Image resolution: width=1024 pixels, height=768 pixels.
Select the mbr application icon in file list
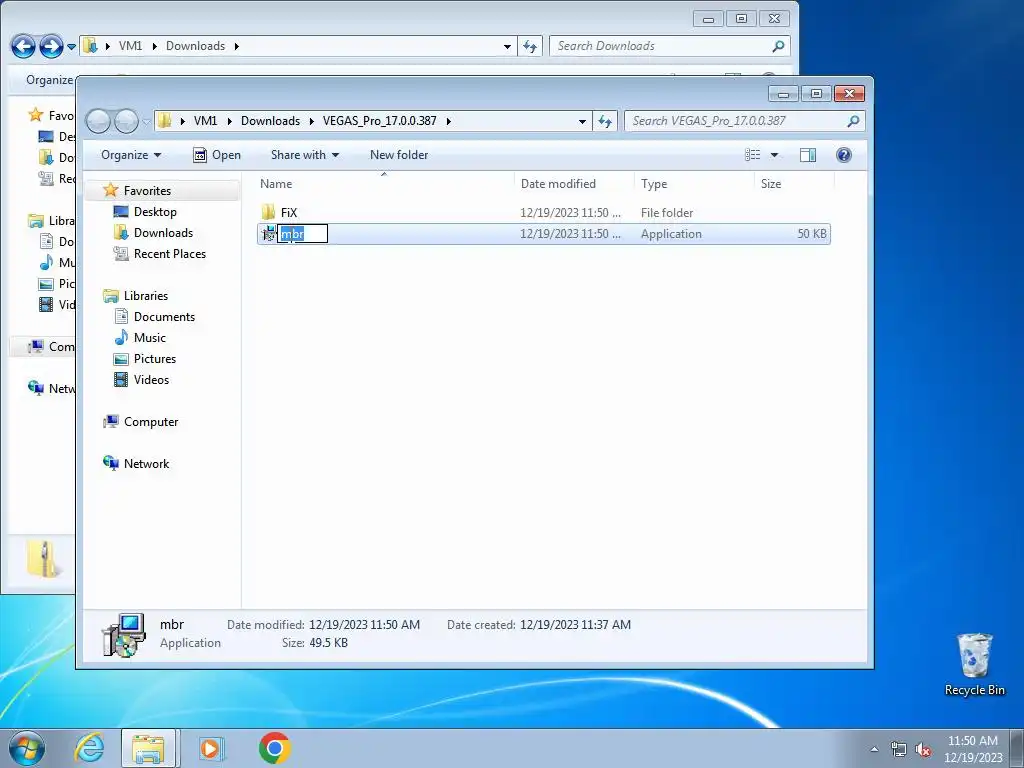point(268,234)
